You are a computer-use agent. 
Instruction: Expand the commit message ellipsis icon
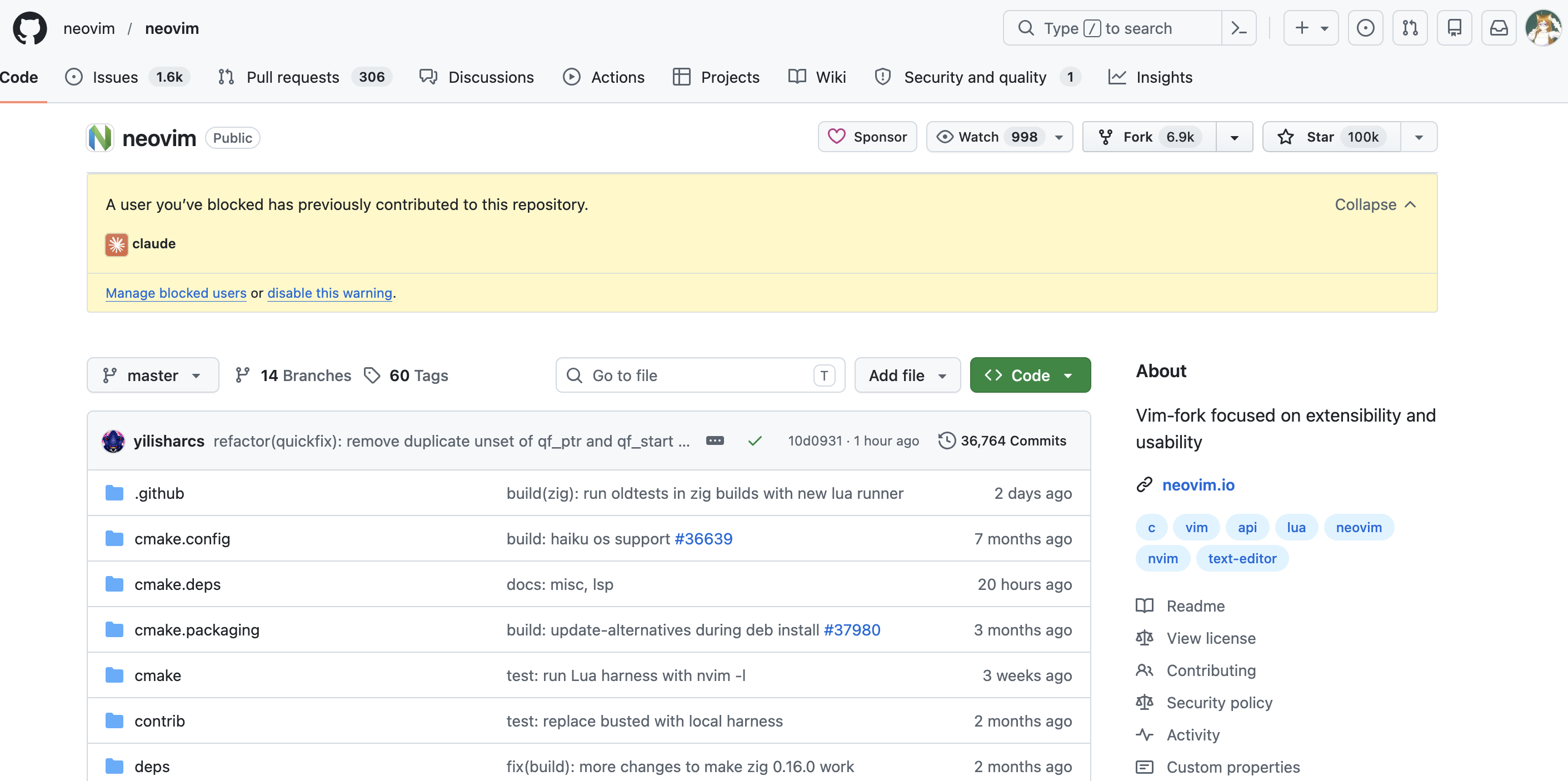[715, 440]
